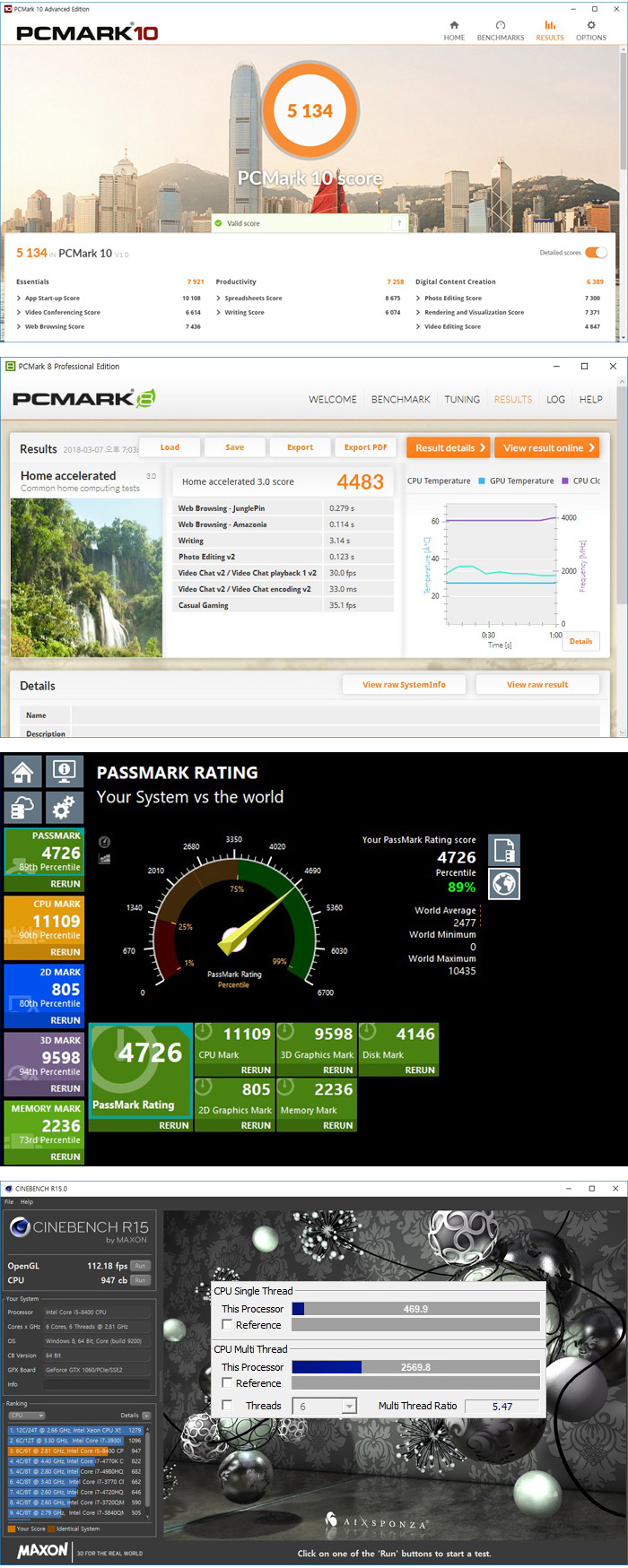The height and width of the screenshot is (1568, 628).
Task: Click the valid score help question mark
Action: (x=399, y=223)
